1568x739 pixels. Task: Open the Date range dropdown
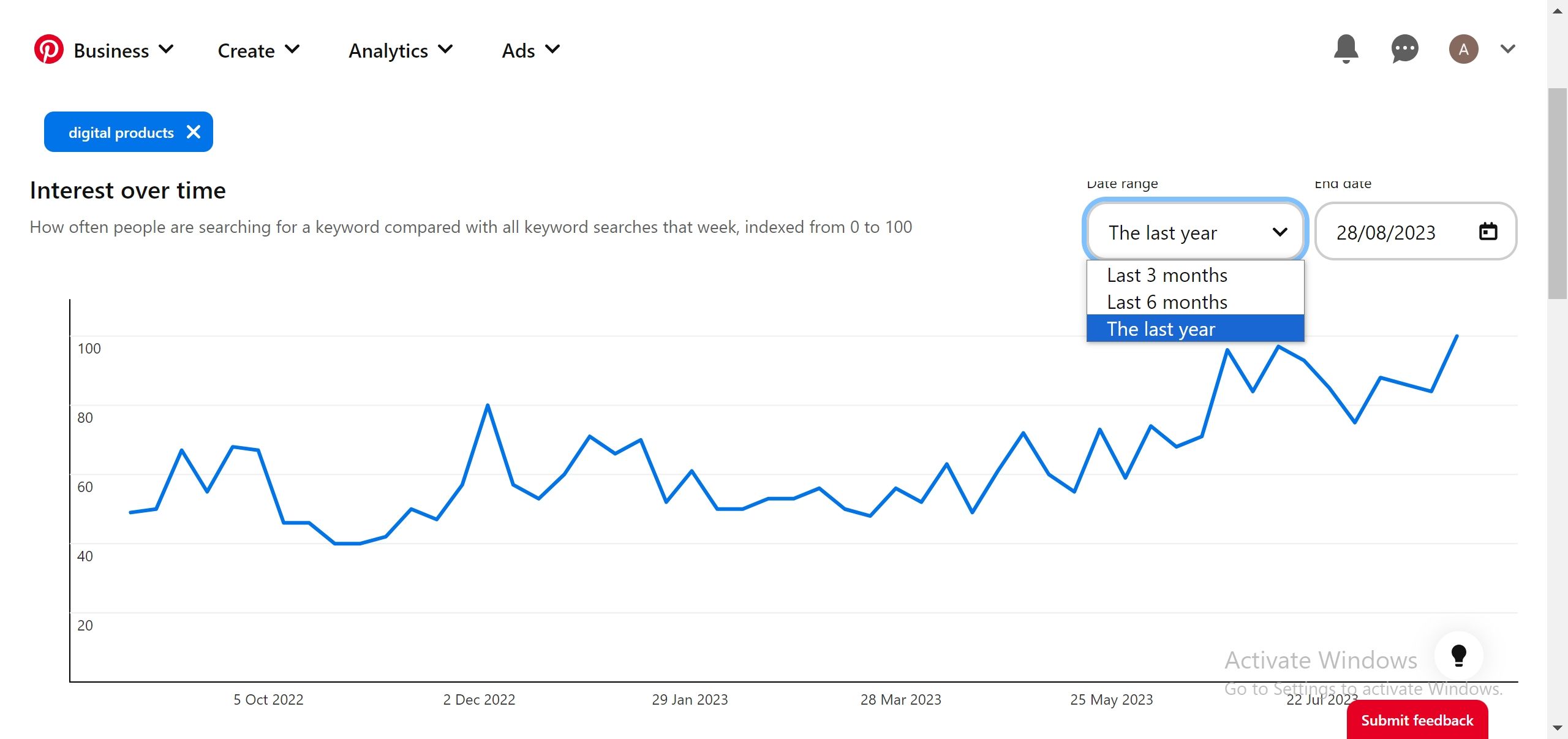(x=1195, y=232)
